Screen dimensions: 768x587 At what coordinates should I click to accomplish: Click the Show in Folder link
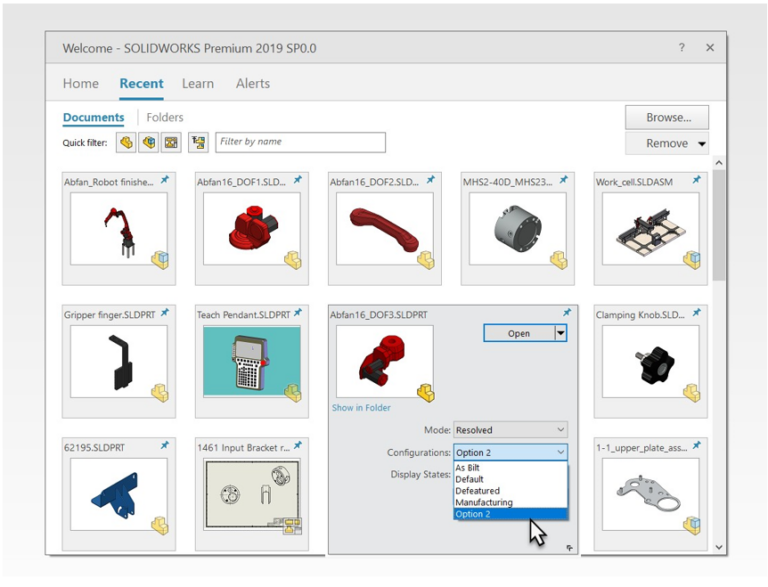[361, 408]
